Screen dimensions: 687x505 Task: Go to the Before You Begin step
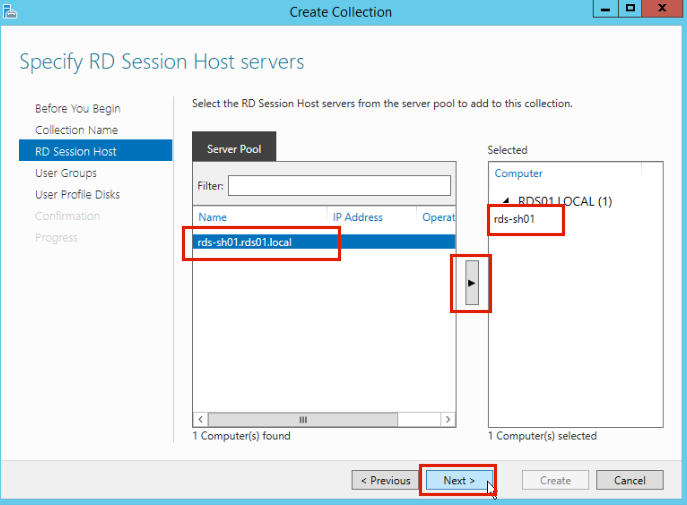77,109
